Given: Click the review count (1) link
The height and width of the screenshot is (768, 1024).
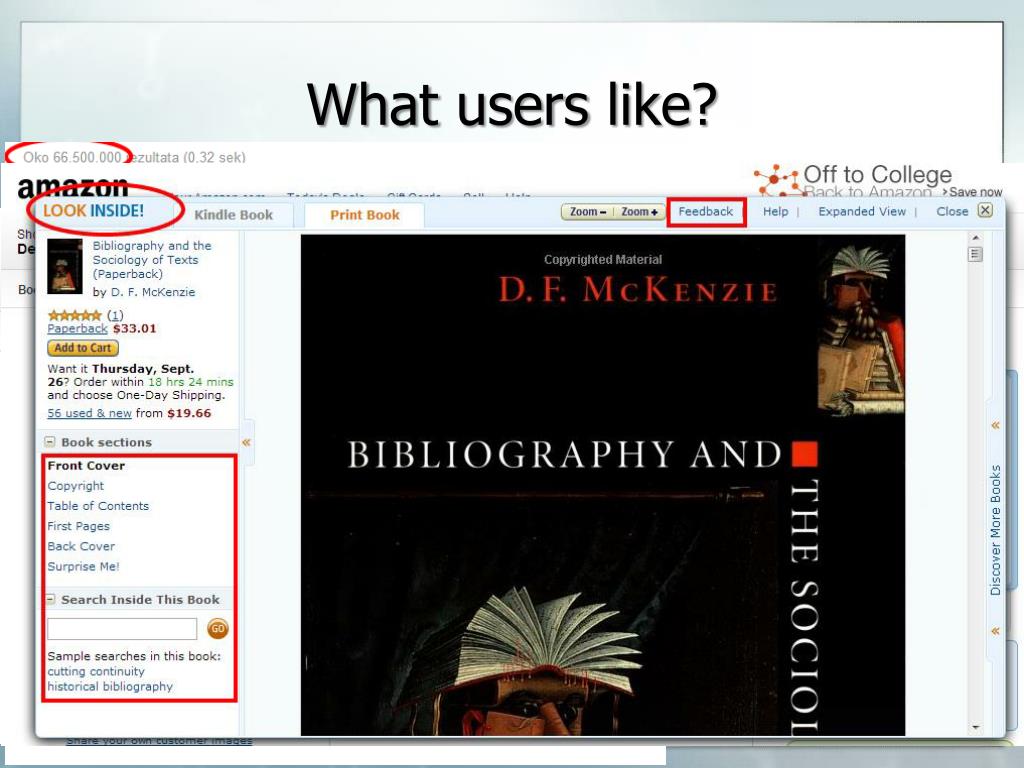Looking at the screenshot, I should (x=115, y=315).
